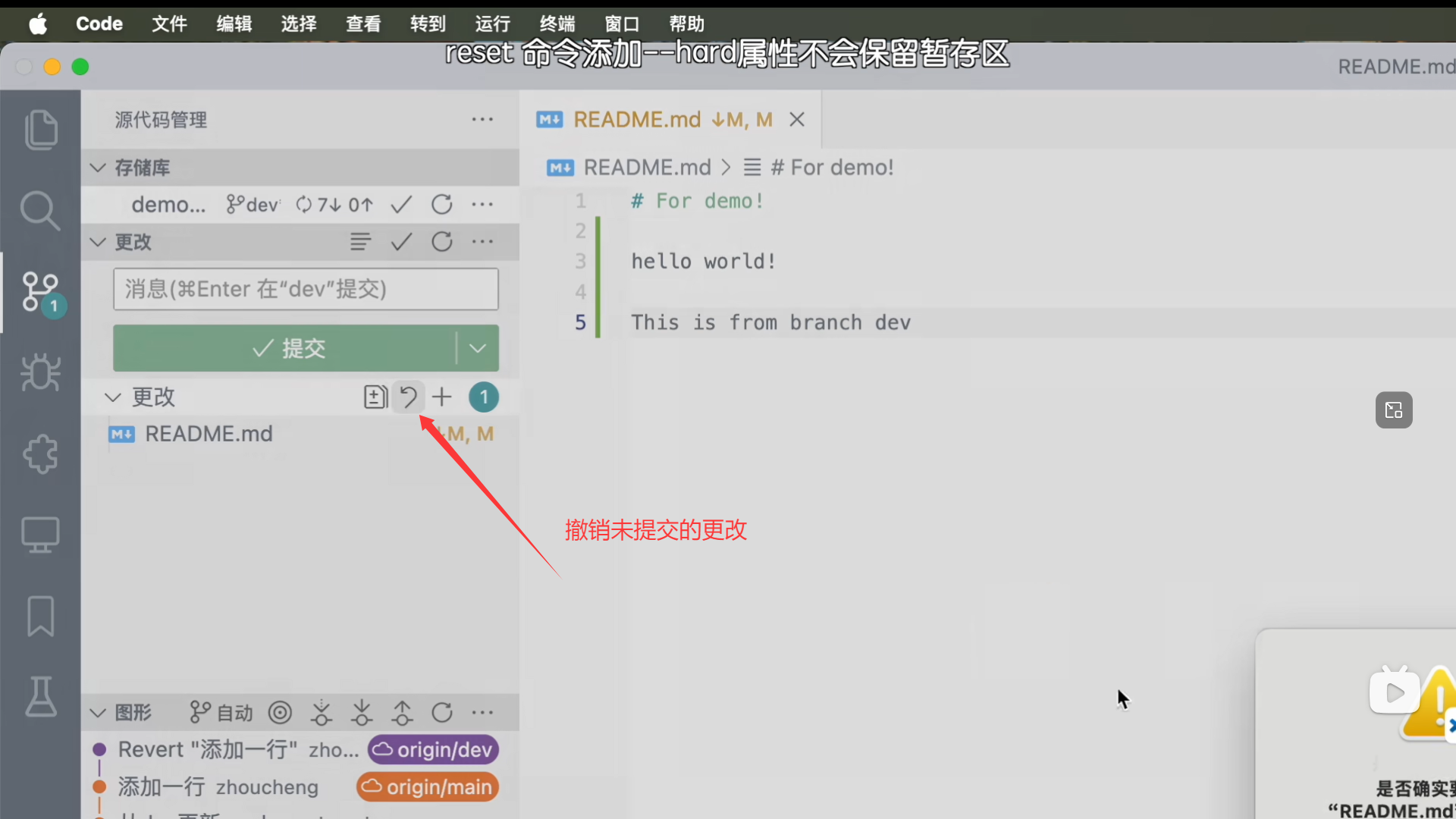Image resolution: width=1456 pixels, height=819 pixels.
Task: Click discard all changes undo arrow
Action: pos(408,397)
